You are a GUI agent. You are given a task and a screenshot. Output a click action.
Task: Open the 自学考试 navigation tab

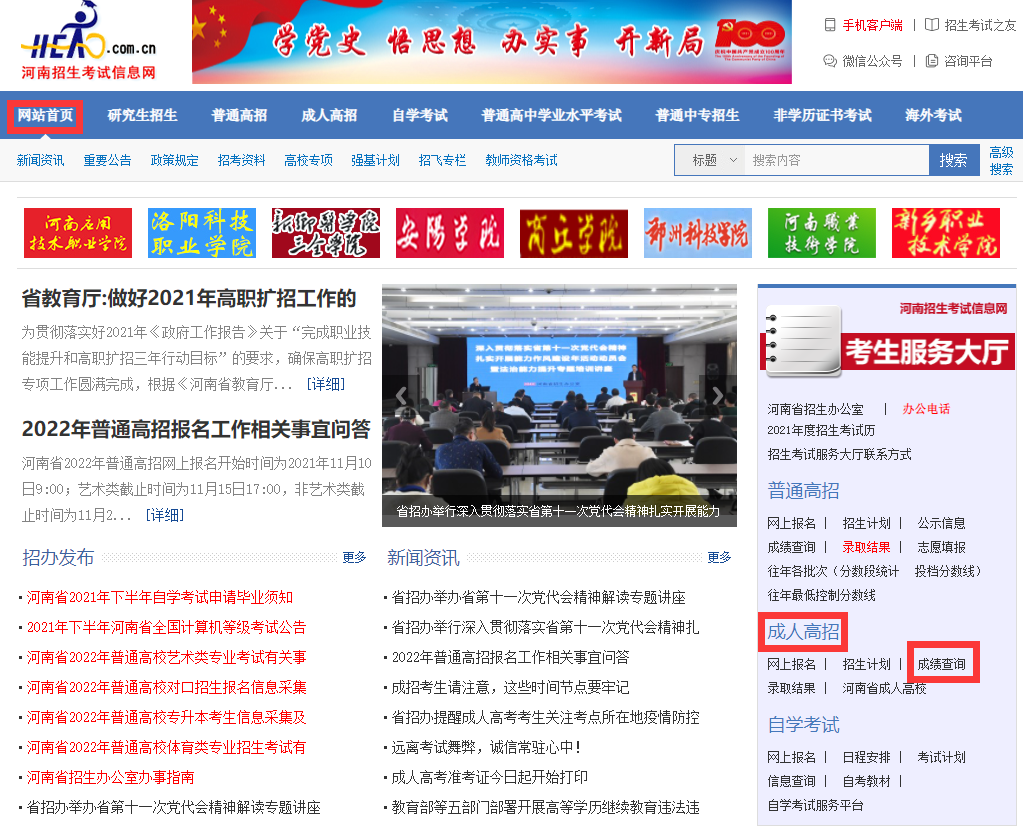[419, 115]
